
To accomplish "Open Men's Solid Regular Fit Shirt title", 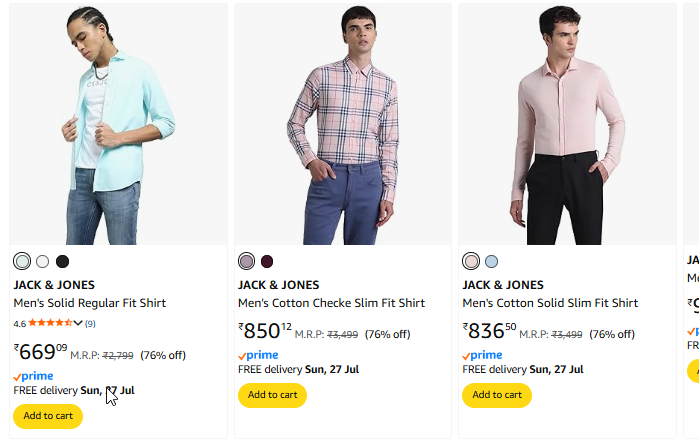I will tap(90, 303).
